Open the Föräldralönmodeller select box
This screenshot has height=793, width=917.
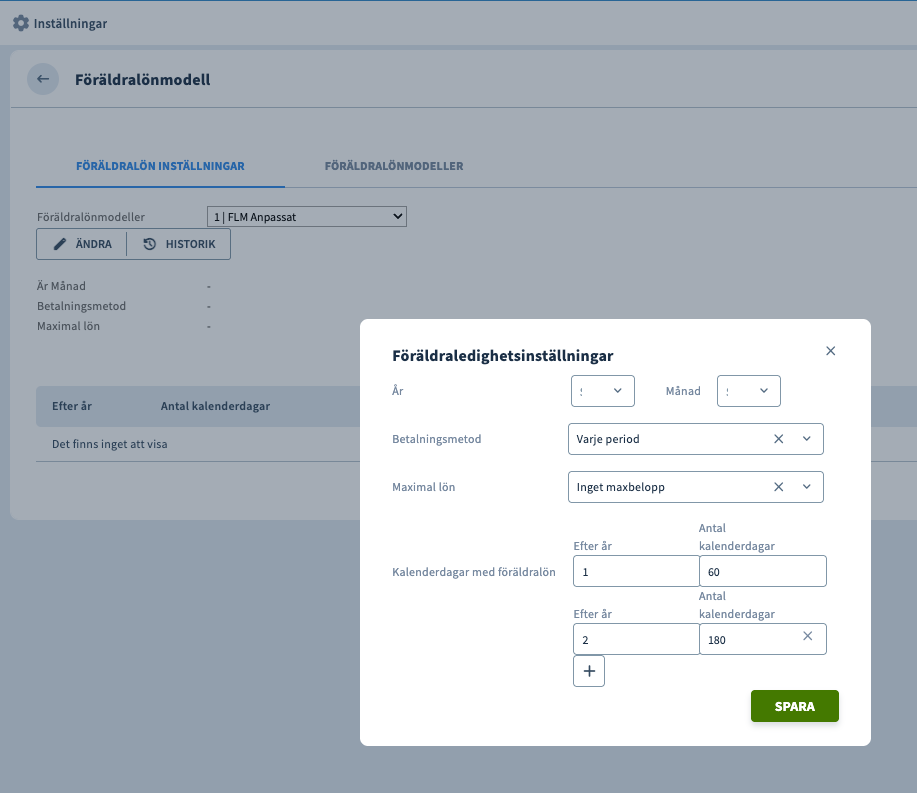[x=306, y=216]
